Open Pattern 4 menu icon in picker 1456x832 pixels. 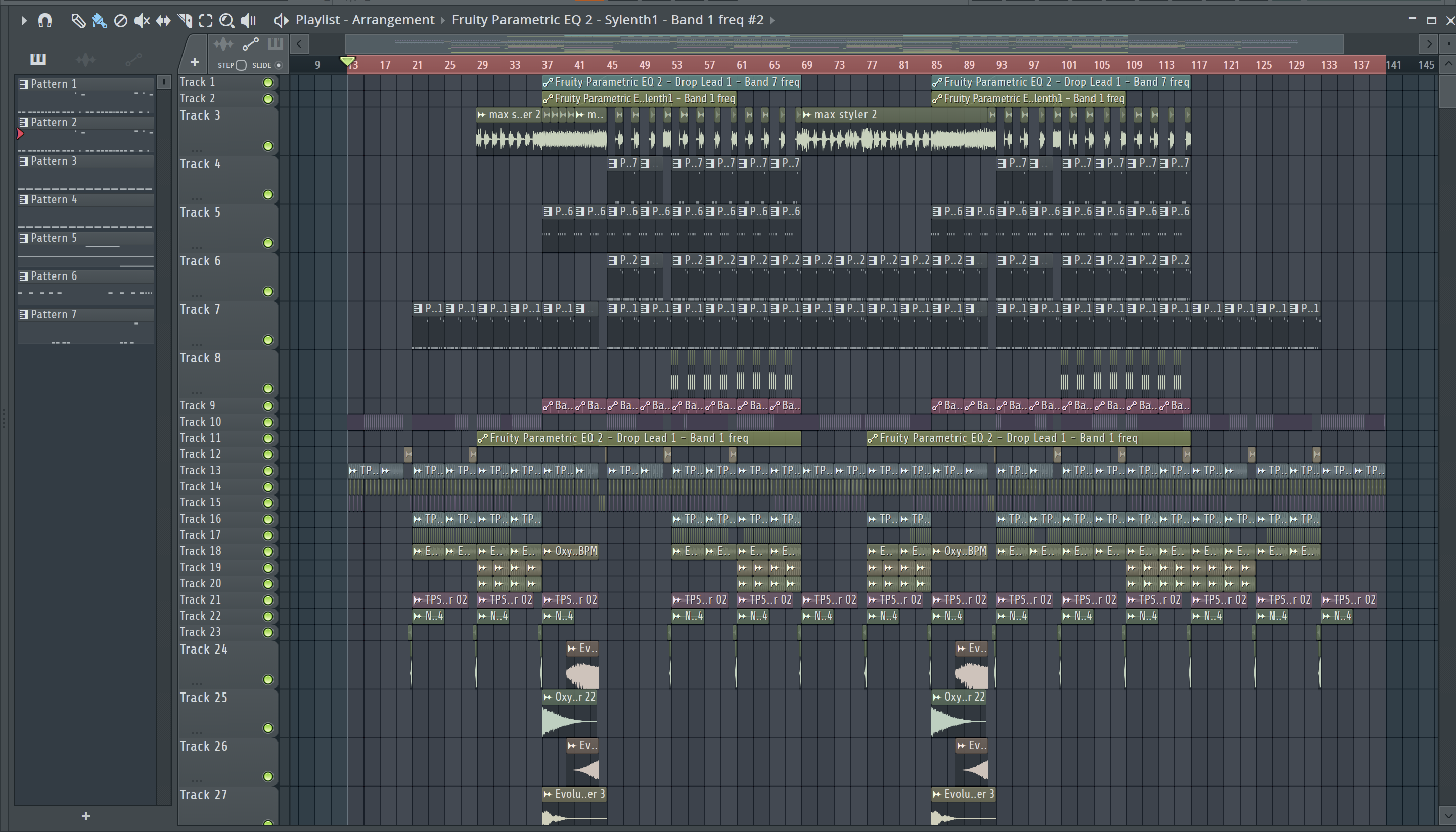pos(23,200)
